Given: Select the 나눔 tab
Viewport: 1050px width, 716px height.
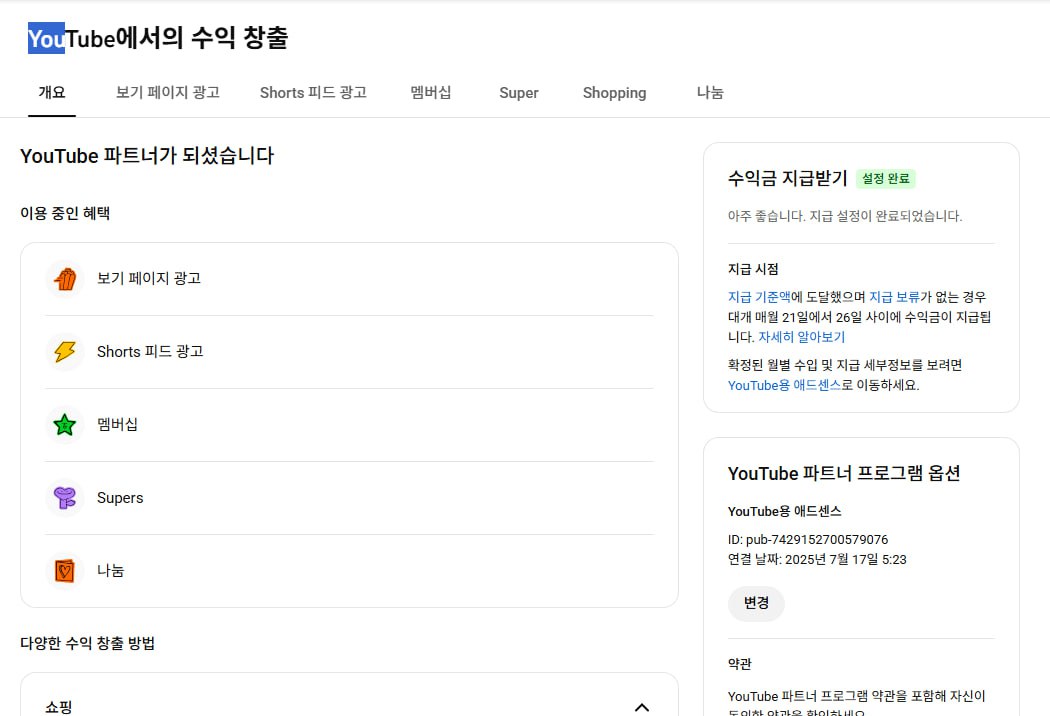Looking at the screenshot, I should tap(710, 93).
